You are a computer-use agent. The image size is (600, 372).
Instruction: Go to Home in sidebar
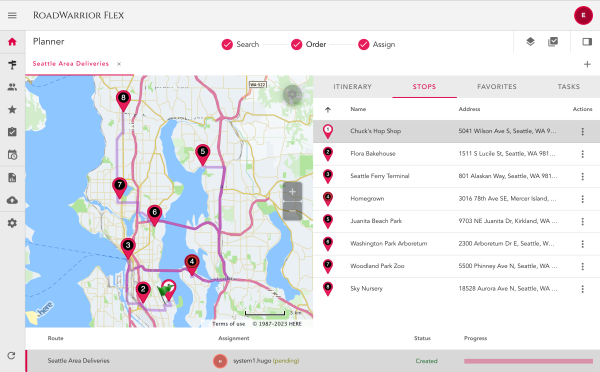coord(12,42)
